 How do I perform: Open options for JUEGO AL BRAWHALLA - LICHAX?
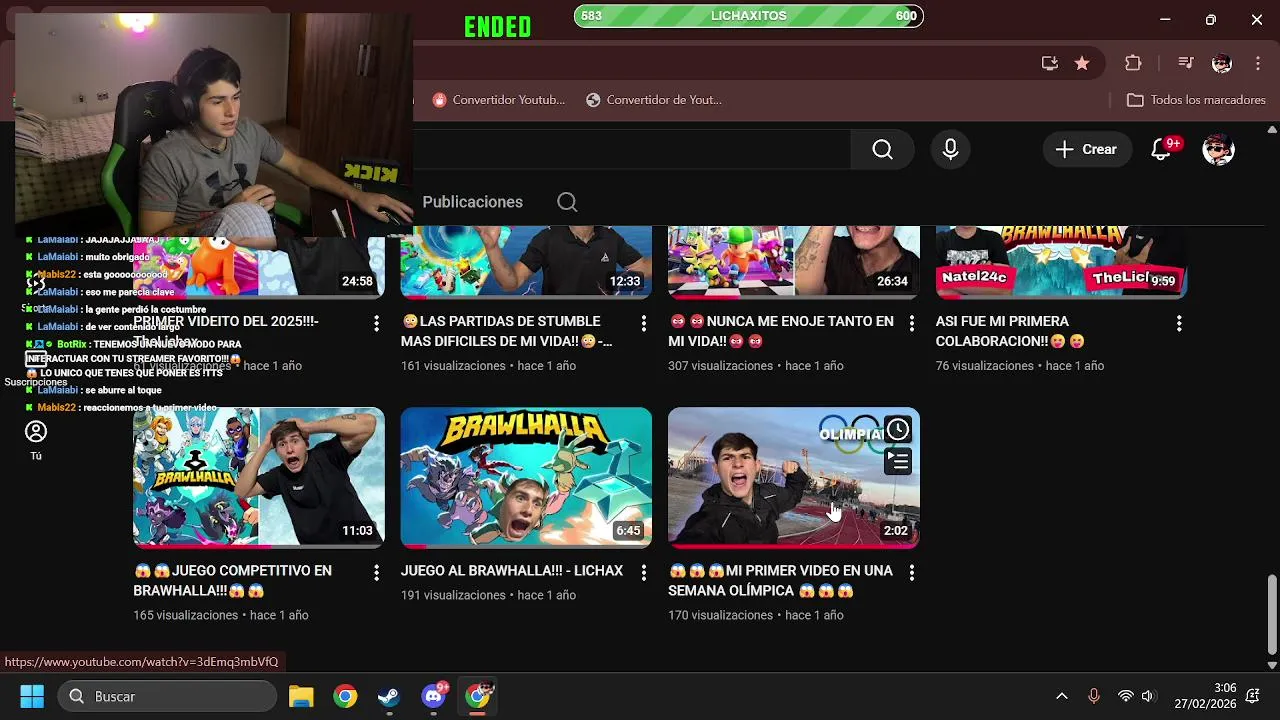click(x=644, y=572)
